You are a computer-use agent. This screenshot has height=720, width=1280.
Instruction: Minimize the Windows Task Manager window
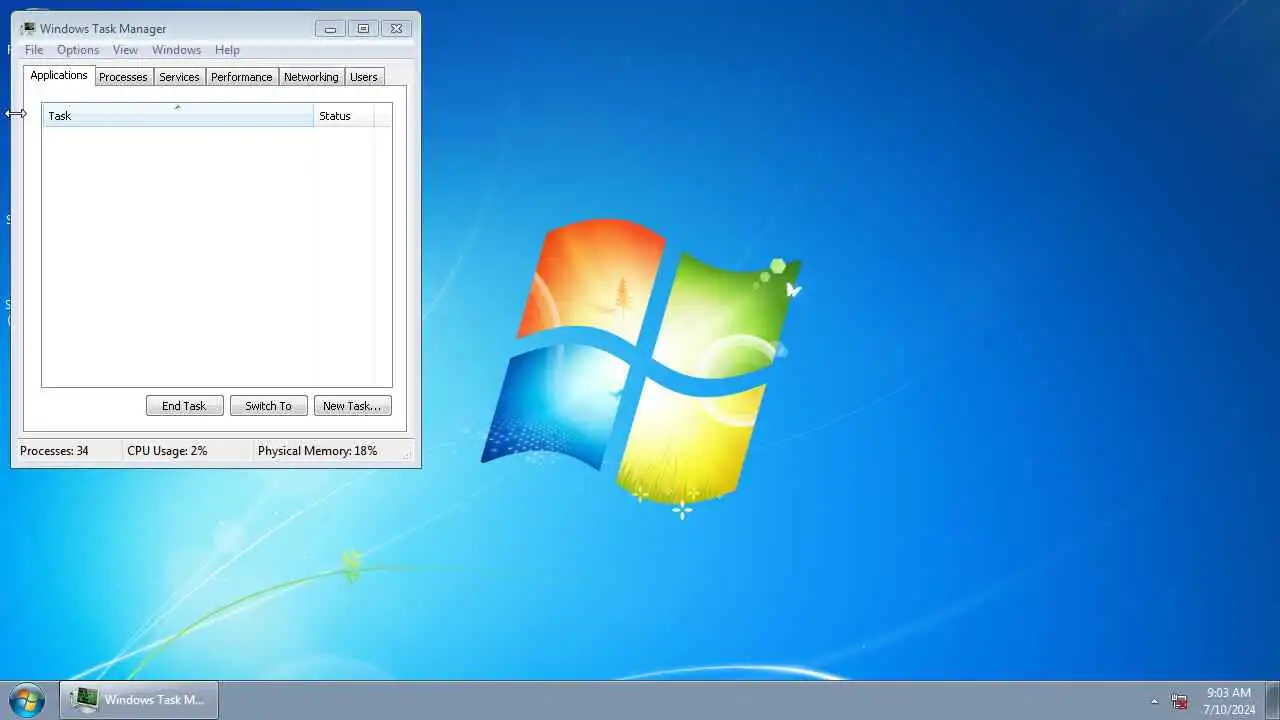330,29
